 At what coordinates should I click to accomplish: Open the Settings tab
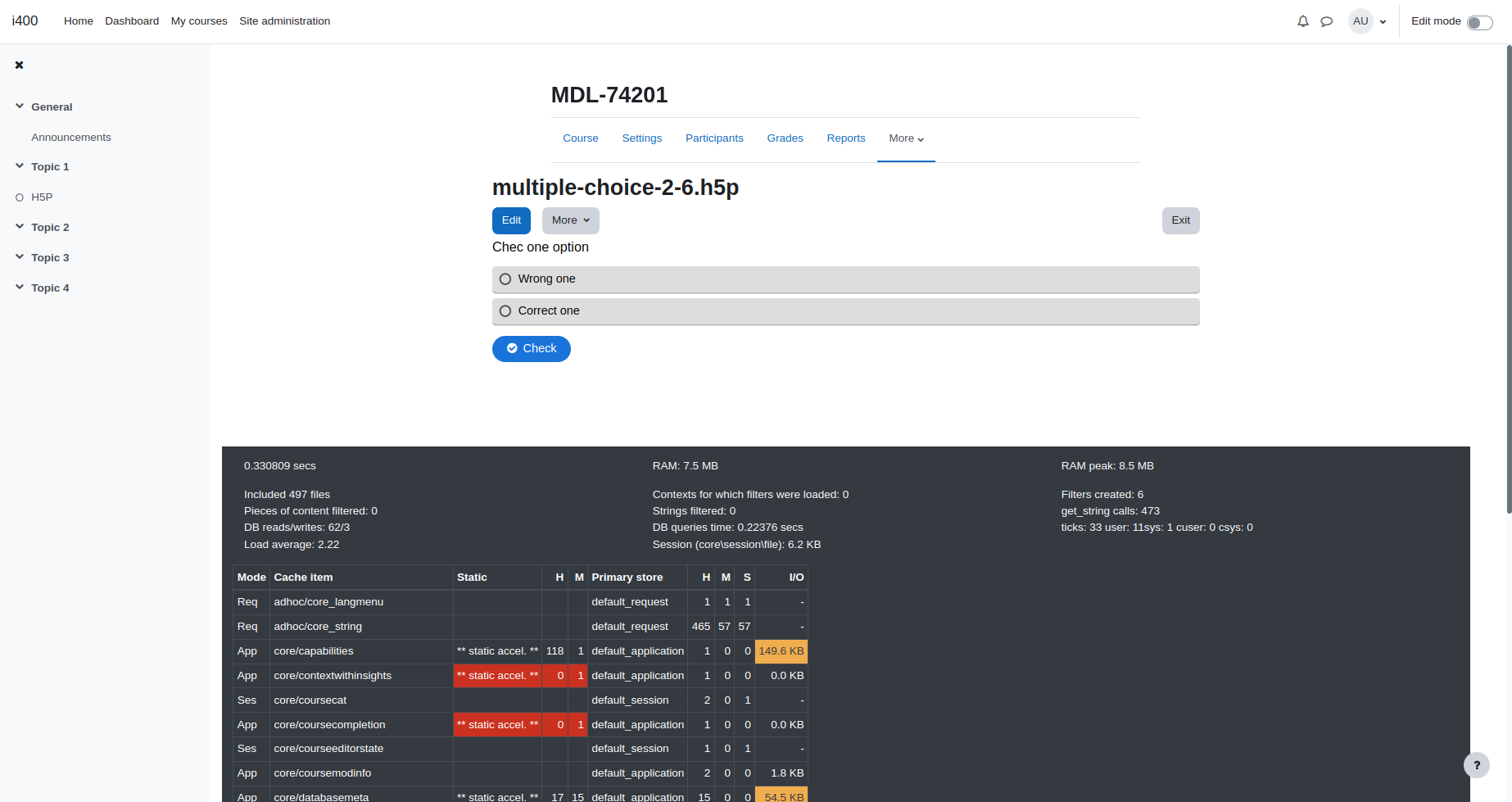tap(642, 138)
